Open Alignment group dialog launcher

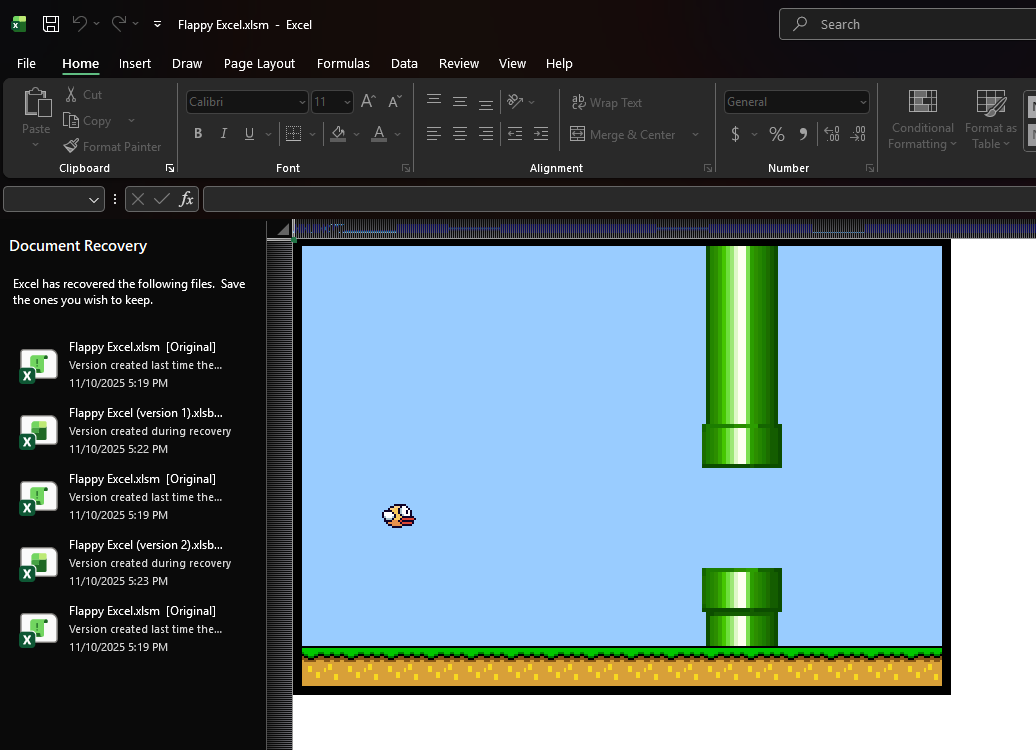708,169
